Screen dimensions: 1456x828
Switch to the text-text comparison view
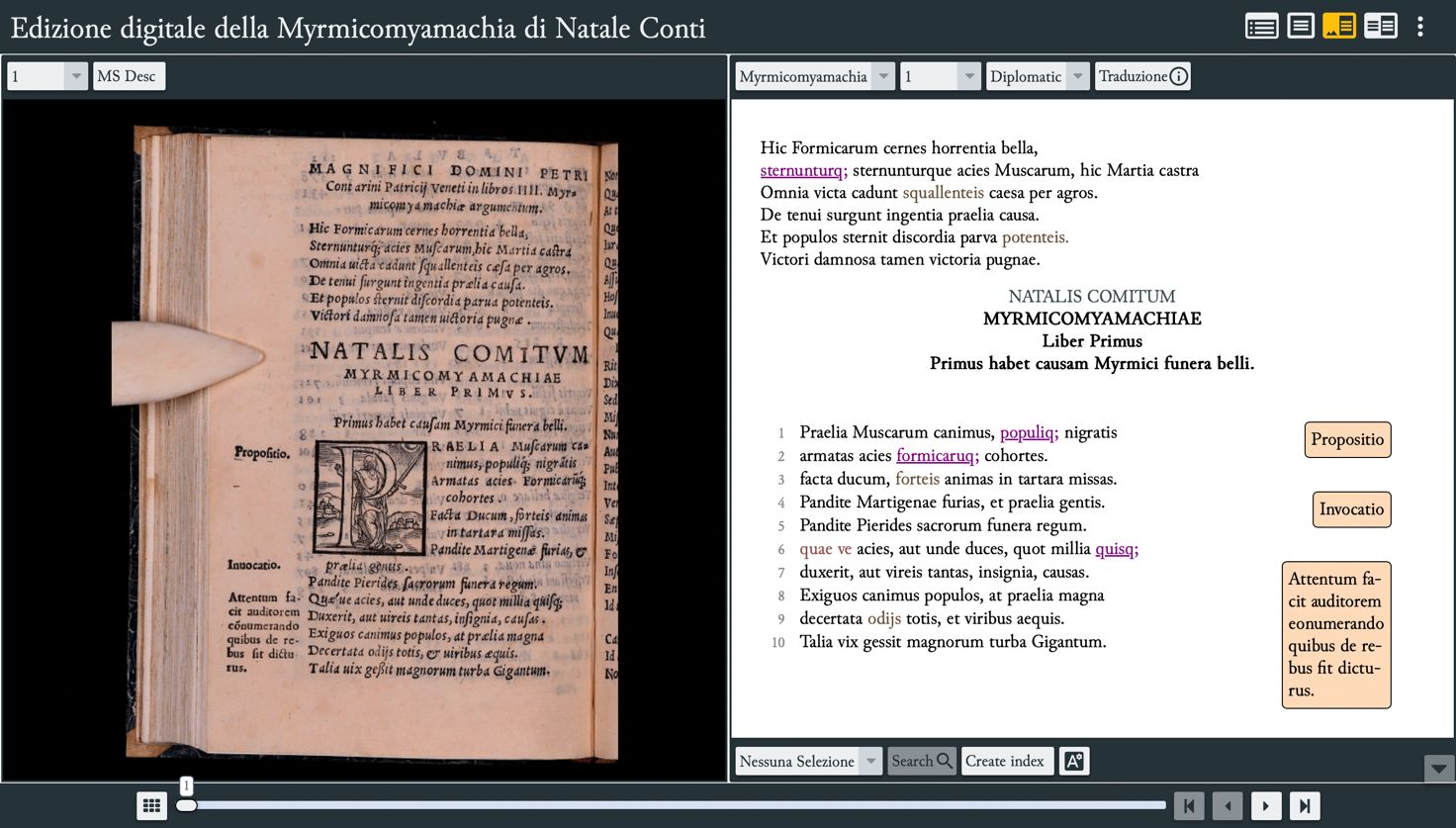1380,27
